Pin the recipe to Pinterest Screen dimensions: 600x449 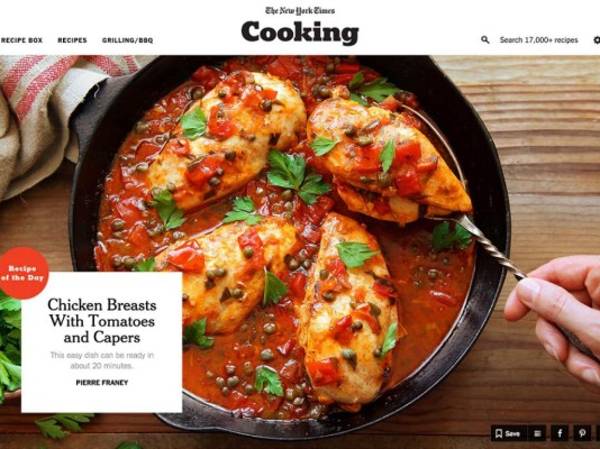click(x=582, y=433)
